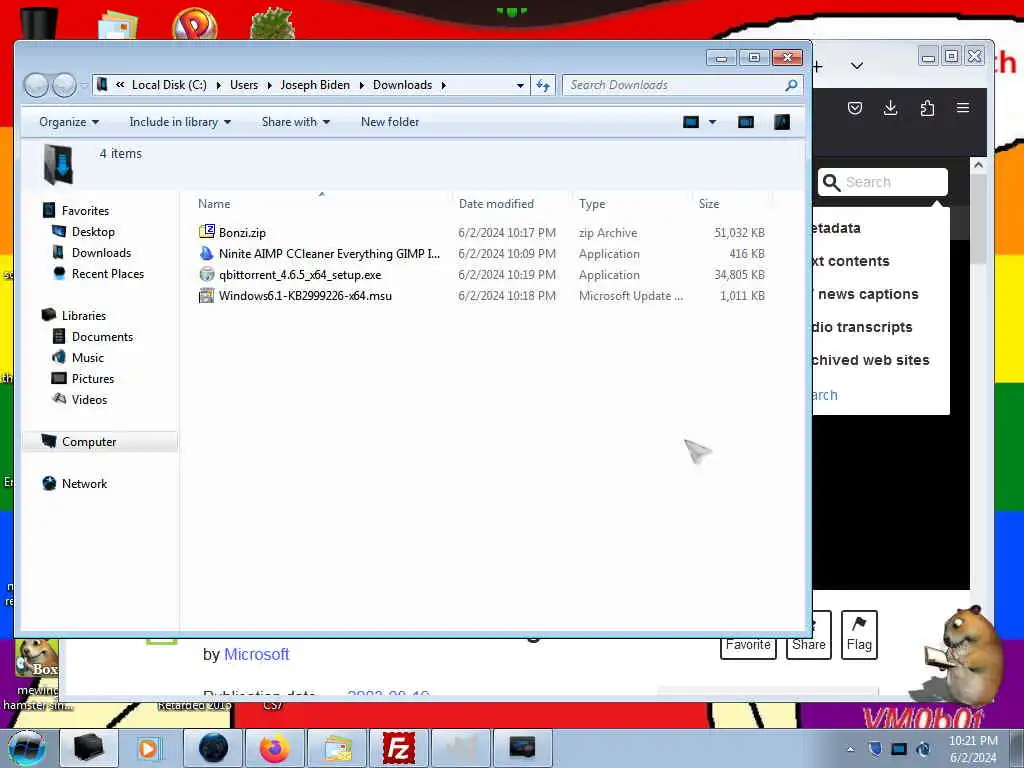Select the Windows6.1-KB2999226 msu file icon
The image size is (1024, 768).
[207, 295]
